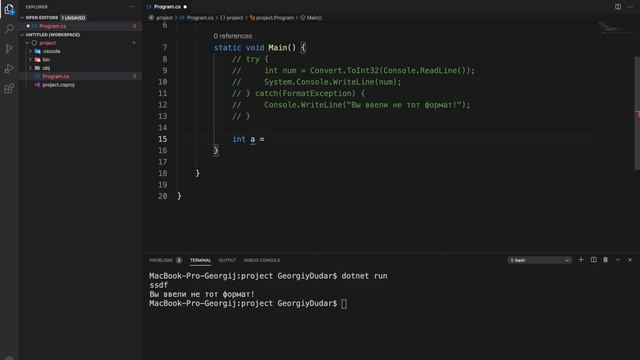Open the Search view in activity bar
640x360 pixels.
point(9,29)
